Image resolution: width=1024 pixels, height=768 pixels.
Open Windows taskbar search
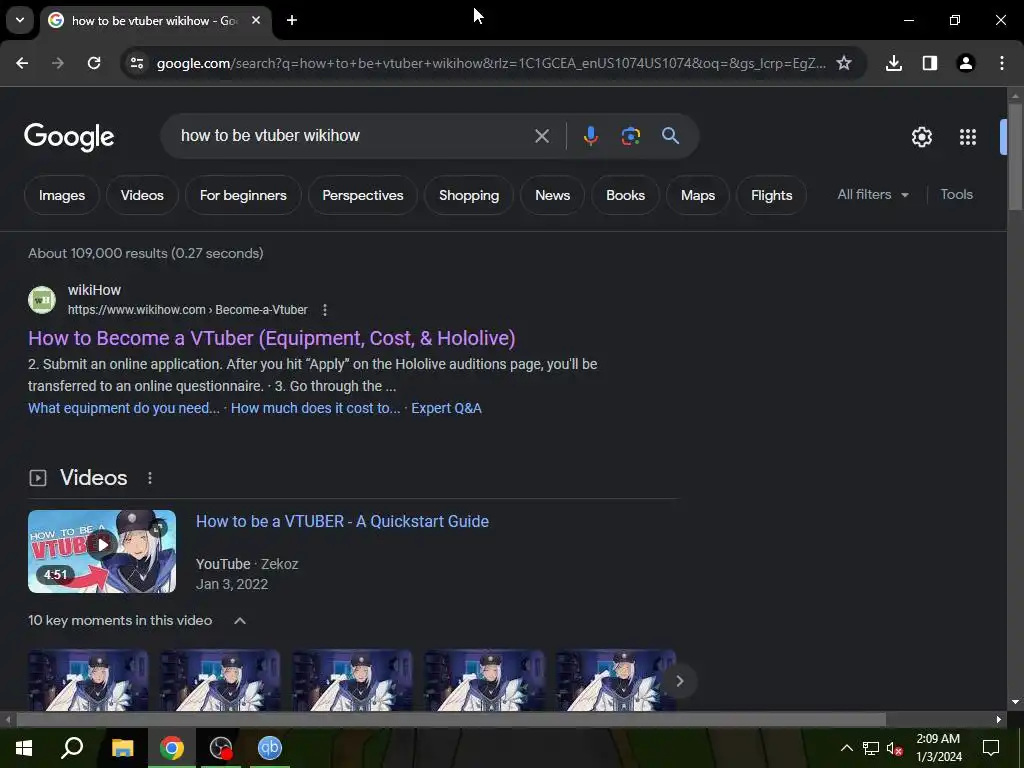[x=72, y=748]
